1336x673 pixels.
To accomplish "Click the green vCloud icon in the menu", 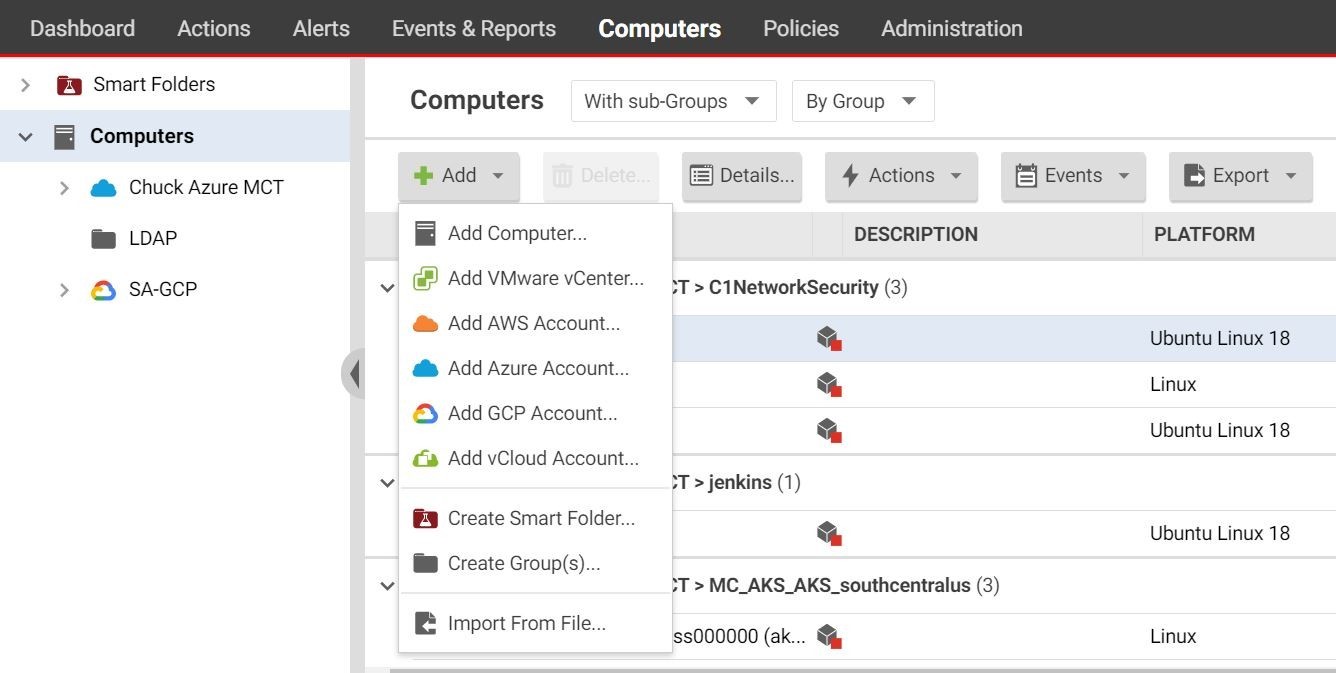I will [425, 459].
